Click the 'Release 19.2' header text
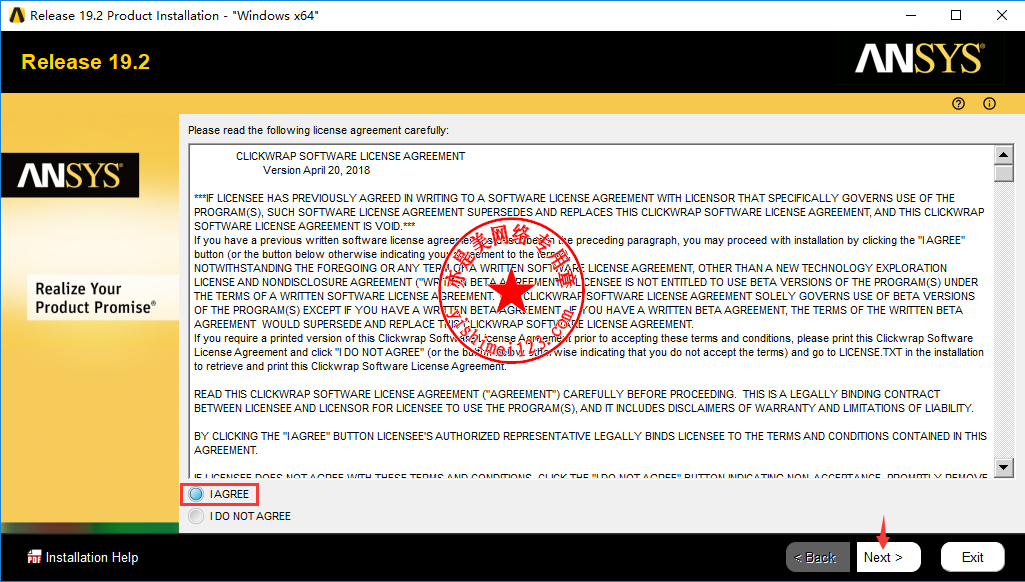Screen dimensions: 1025x582 [86, 61]
